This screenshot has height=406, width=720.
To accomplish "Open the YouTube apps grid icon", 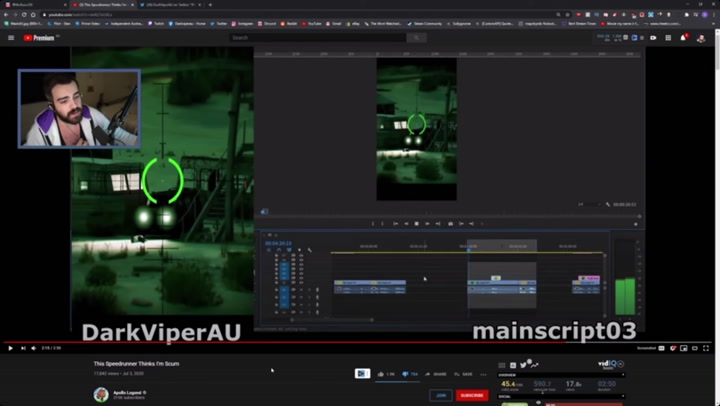I will [668, 38].
